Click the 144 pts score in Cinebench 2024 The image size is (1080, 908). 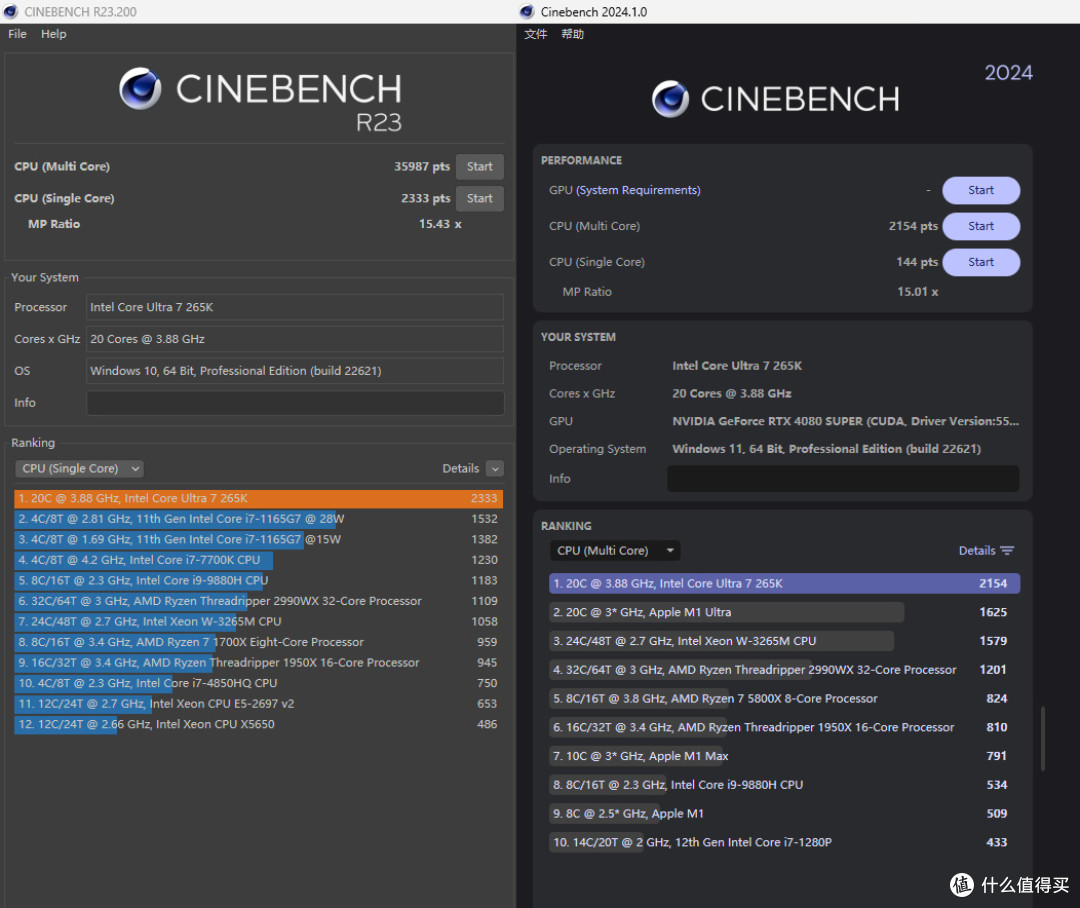pyautogui.click(x=917, y=262)
